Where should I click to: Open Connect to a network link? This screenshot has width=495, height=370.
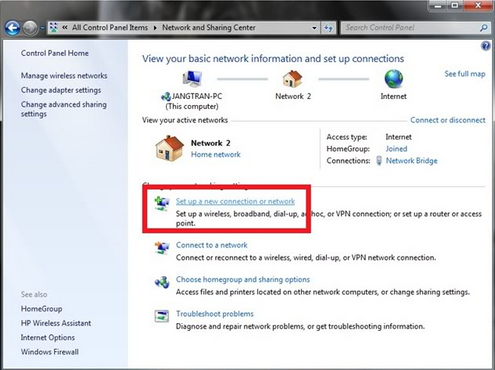click(212, 245)
